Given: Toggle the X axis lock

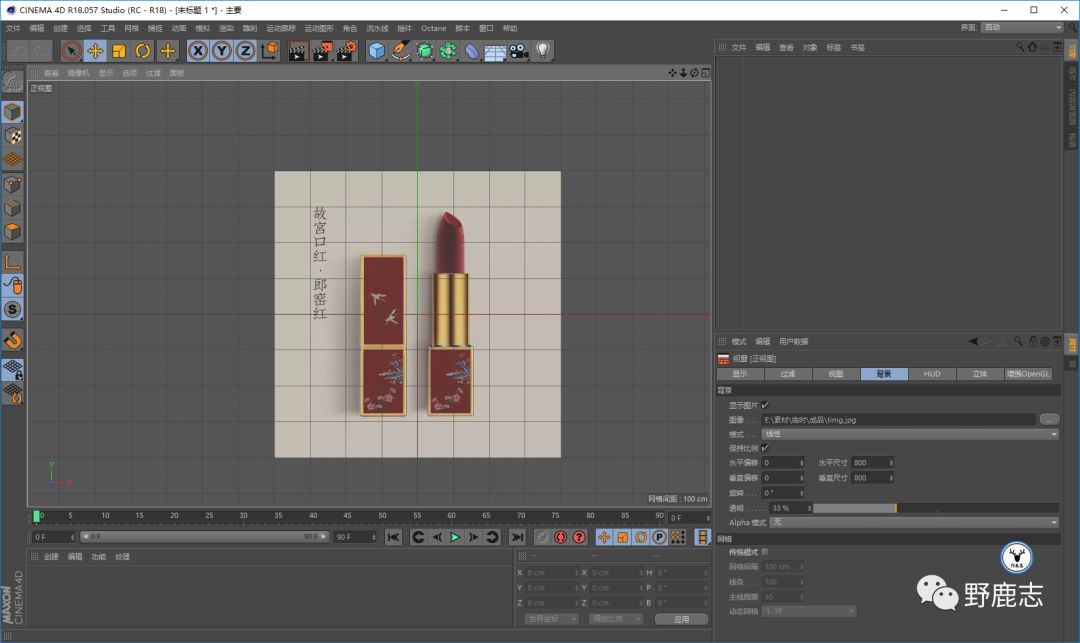Looking at the screenshot, I should pos(198,51).
